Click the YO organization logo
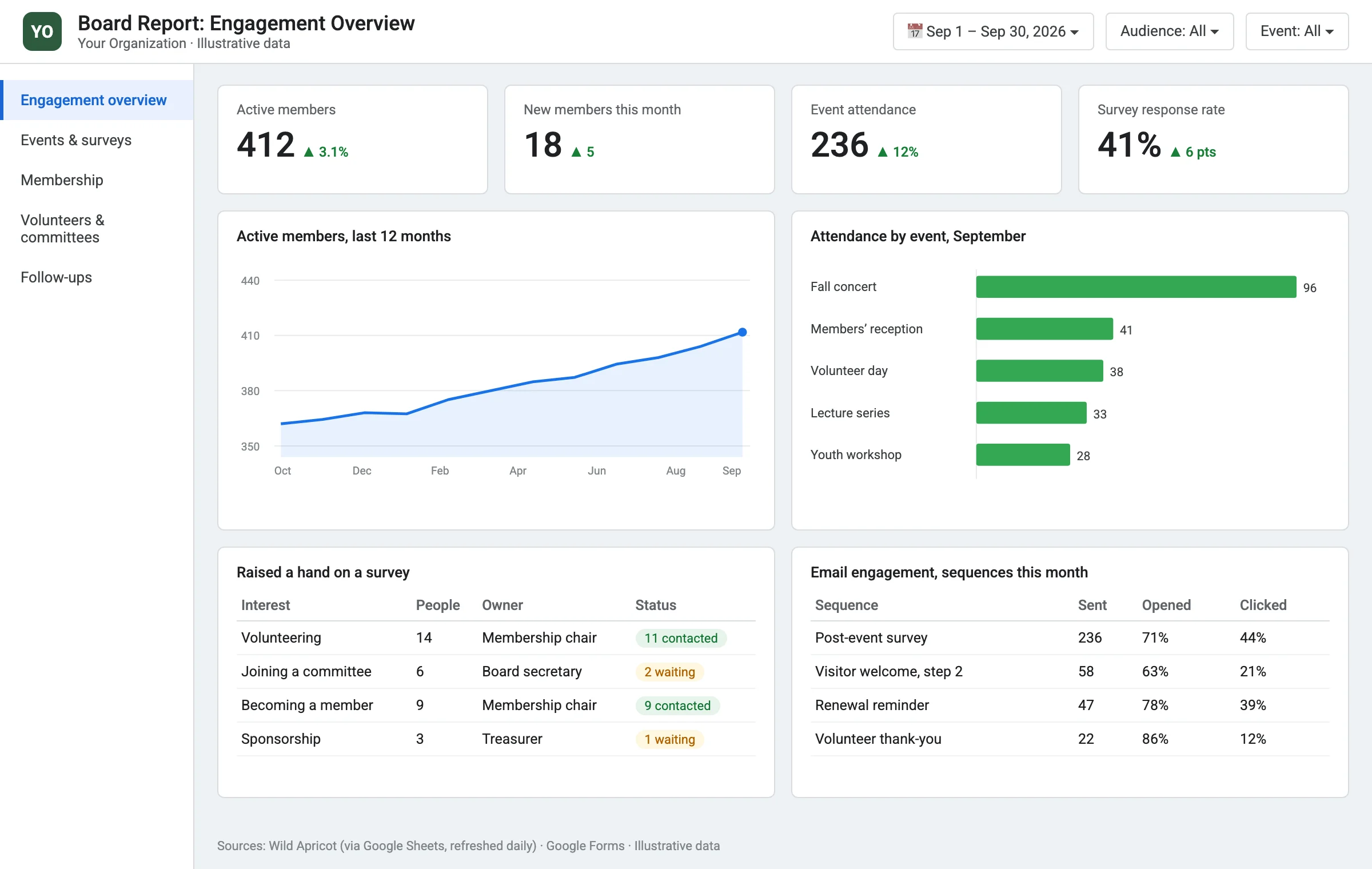 tap(42, 31)
